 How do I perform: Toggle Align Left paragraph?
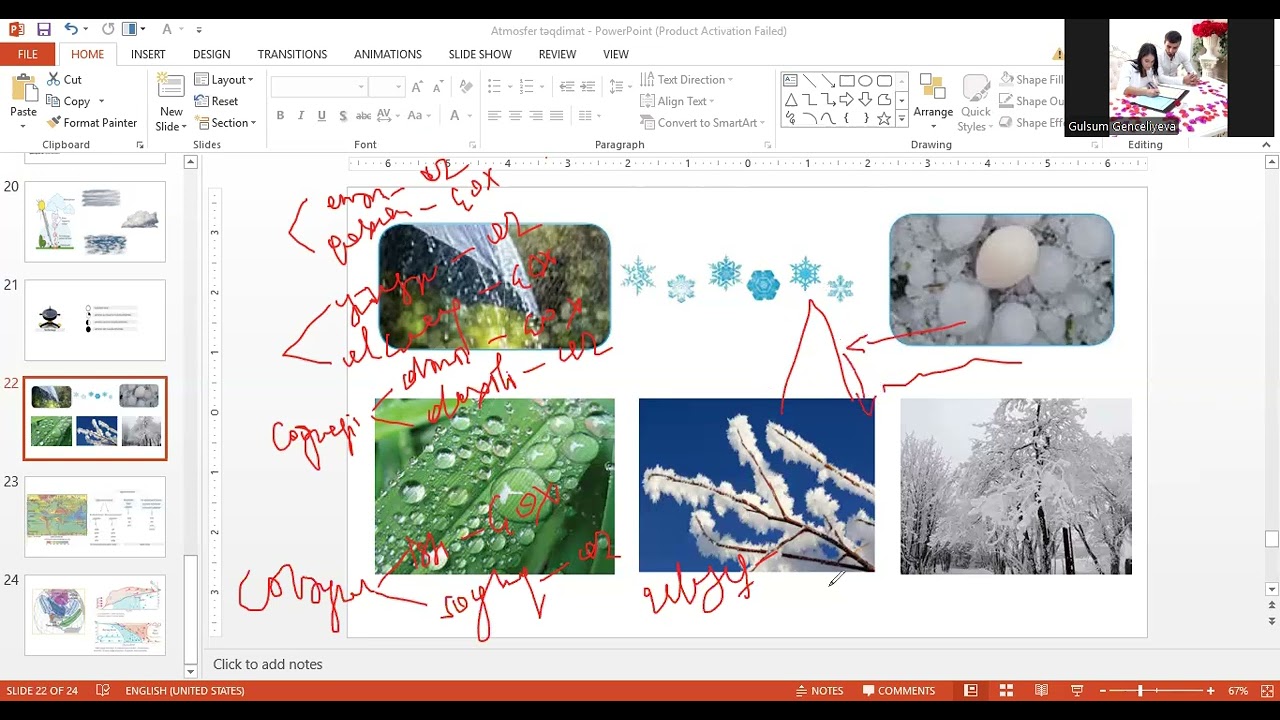click(x=494, y=116)
